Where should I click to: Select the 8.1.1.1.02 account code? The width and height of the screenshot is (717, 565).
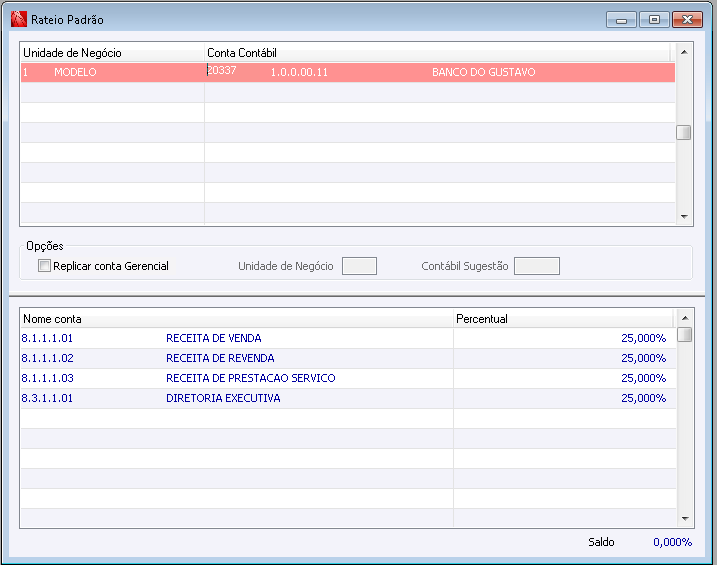coord(48,358)
